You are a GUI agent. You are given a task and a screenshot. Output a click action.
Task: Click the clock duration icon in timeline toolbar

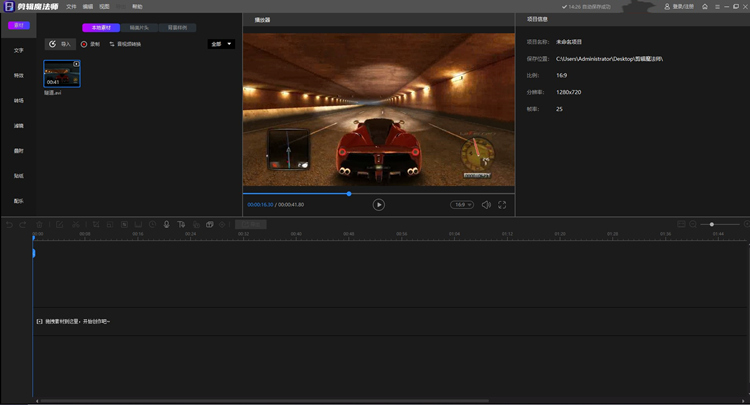[153, 224]
